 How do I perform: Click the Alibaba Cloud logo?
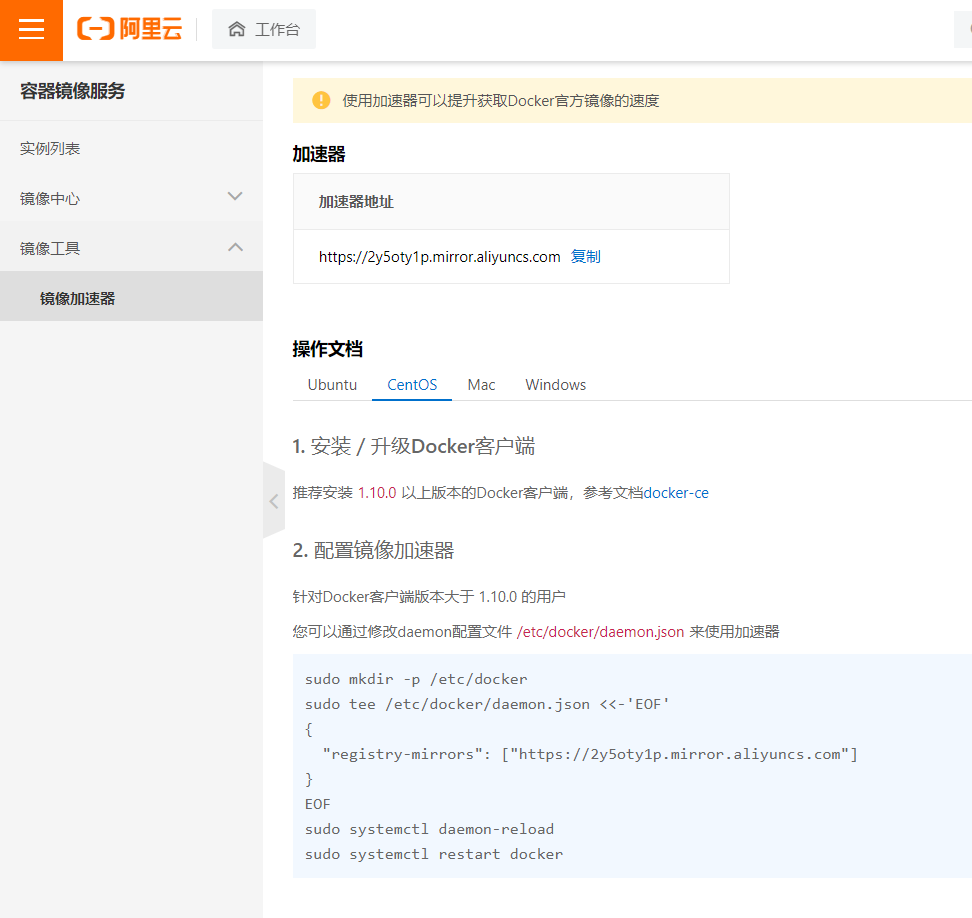click(130, 29)
